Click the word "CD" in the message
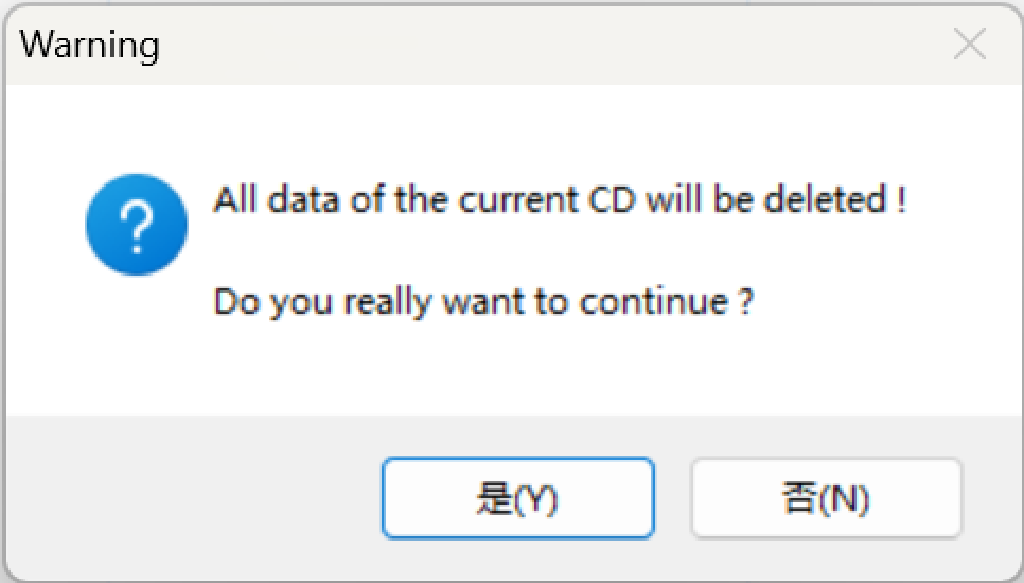The width and height of the screenshot is (1024, 583). tap(609, 200)
